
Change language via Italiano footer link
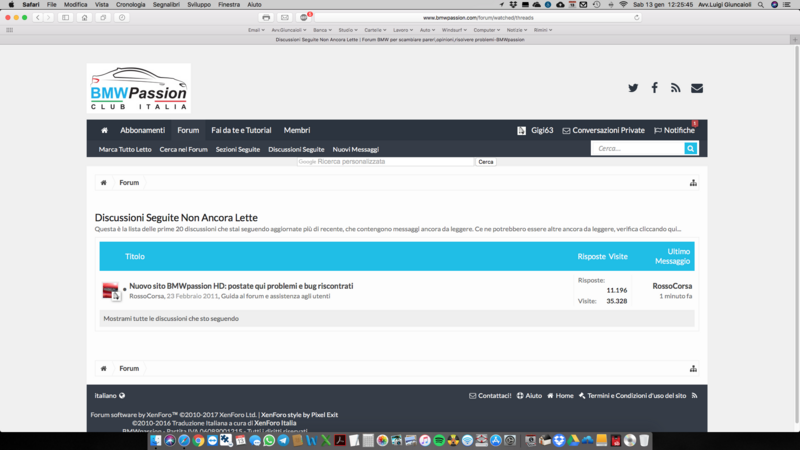click(110, 395)
